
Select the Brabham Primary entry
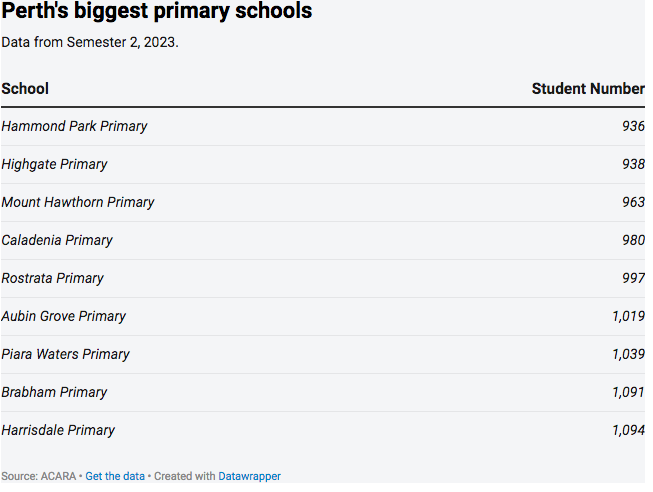click(x=54, y=393)
